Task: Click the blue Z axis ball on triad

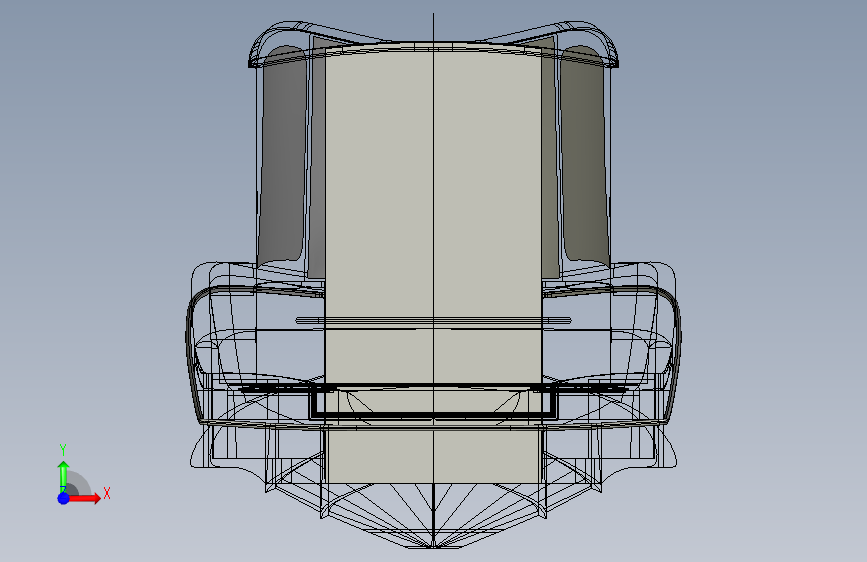Action: pyautogui.click(x=63, y=498)
